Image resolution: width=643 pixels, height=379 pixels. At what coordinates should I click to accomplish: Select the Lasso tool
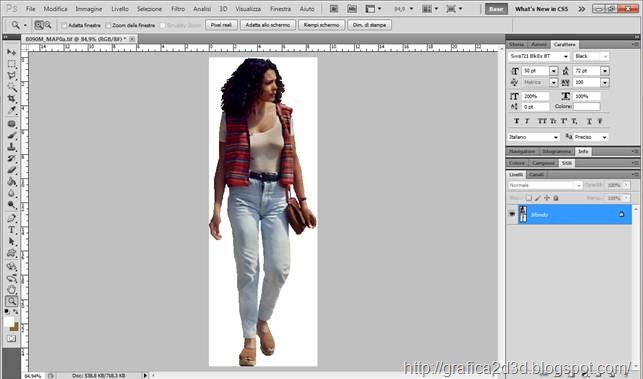pyautogui.click(x=11, y=76)
